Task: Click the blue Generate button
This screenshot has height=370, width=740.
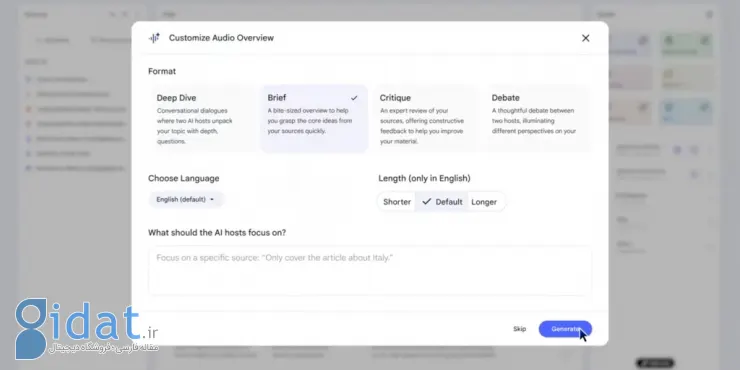Action: pyautogui.click(x=565, y=329)
